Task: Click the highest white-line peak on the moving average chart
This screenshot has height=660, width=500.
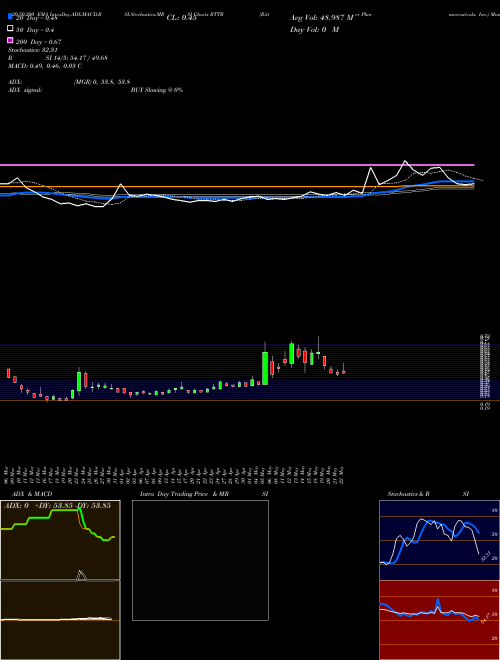Action: tap(405, 161)
